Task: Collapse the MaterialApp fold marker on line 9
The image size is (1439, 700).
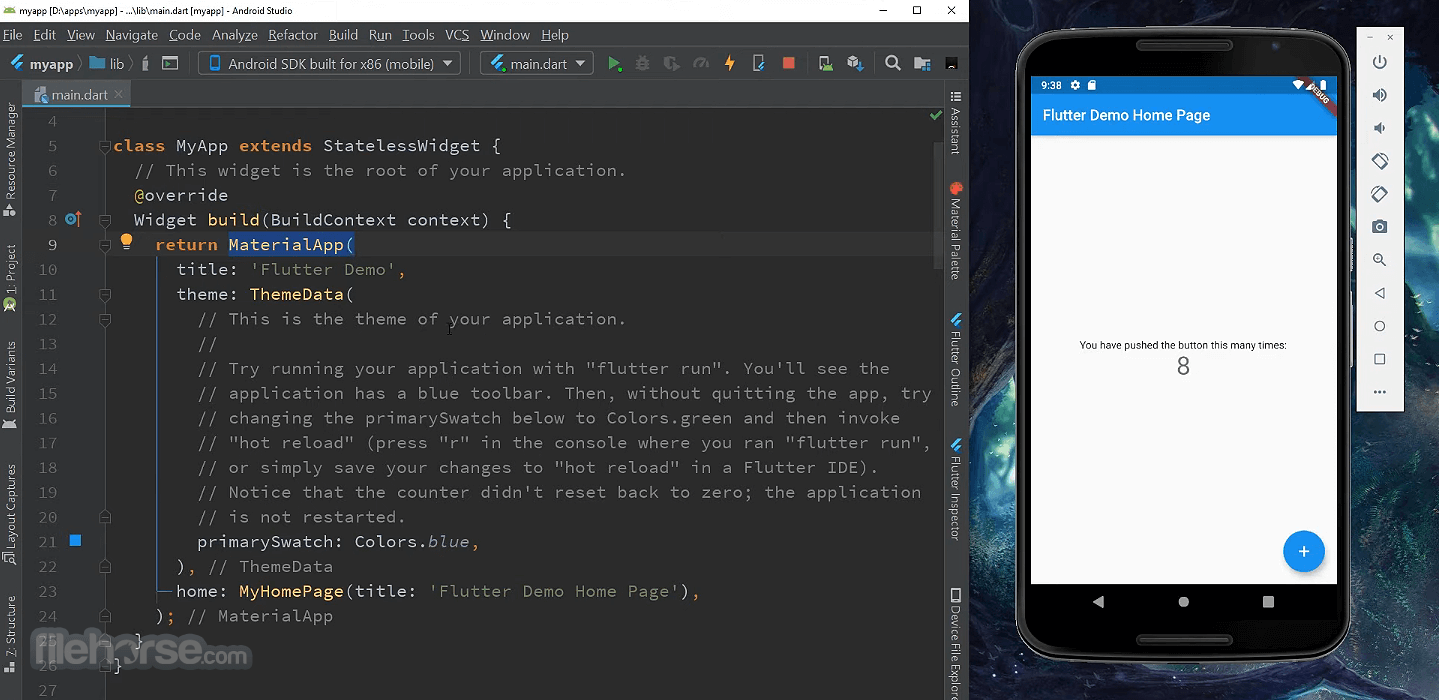Action: [x=105, y=245]
